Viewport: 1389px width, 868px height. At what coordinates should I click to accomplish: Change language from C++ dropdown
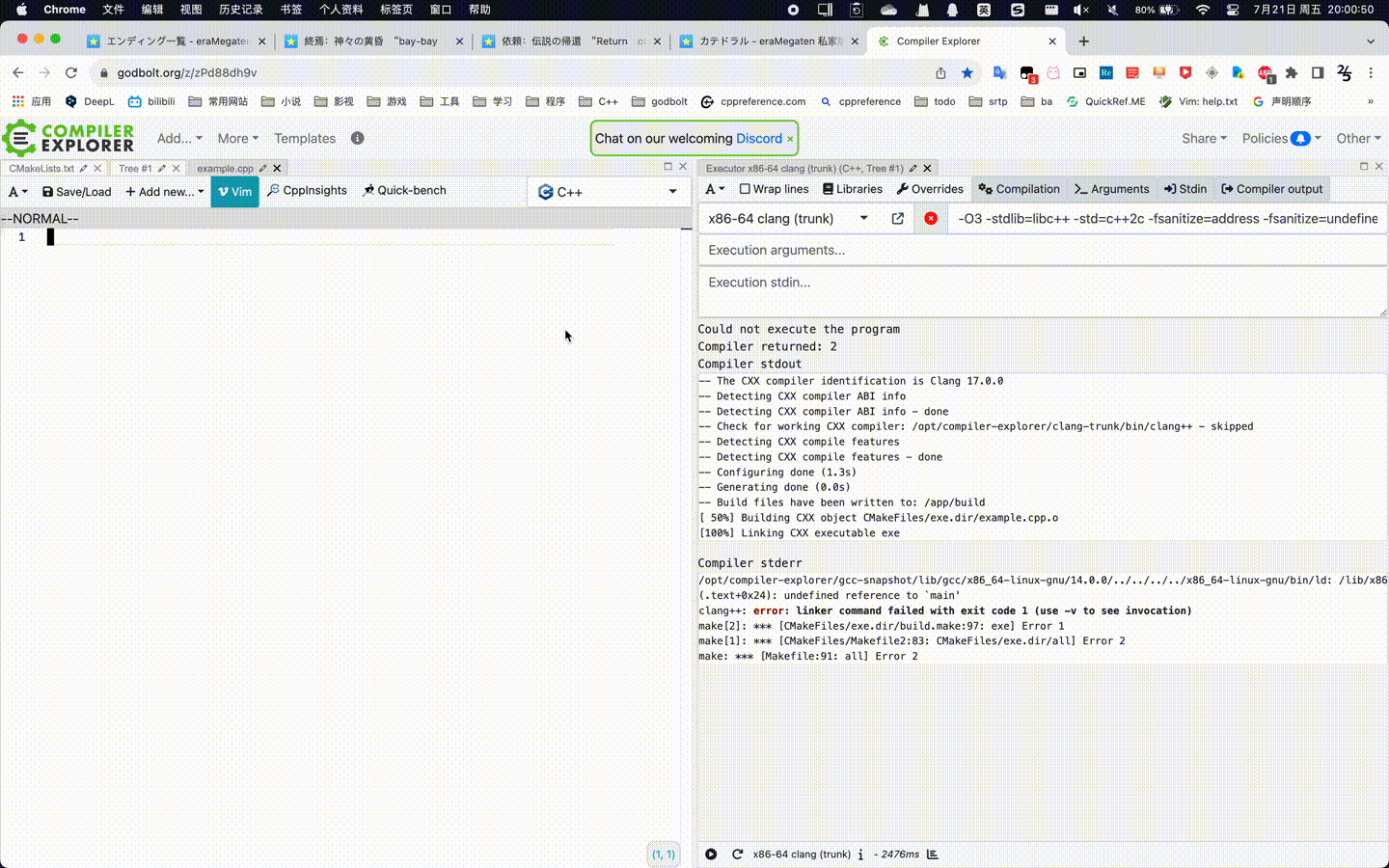(608, 192)
